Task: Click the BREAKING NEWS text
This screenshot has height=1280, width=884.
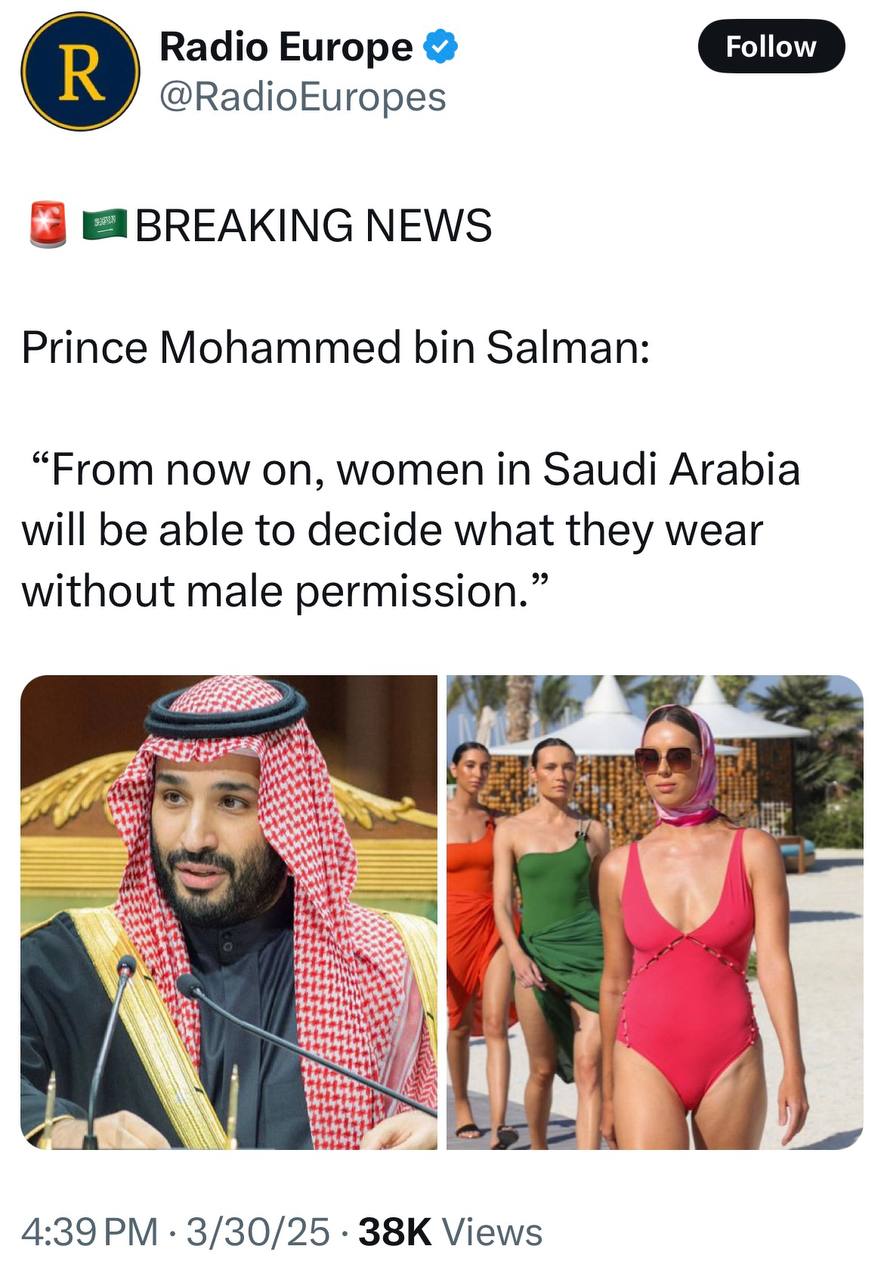Action: [314, 225]
